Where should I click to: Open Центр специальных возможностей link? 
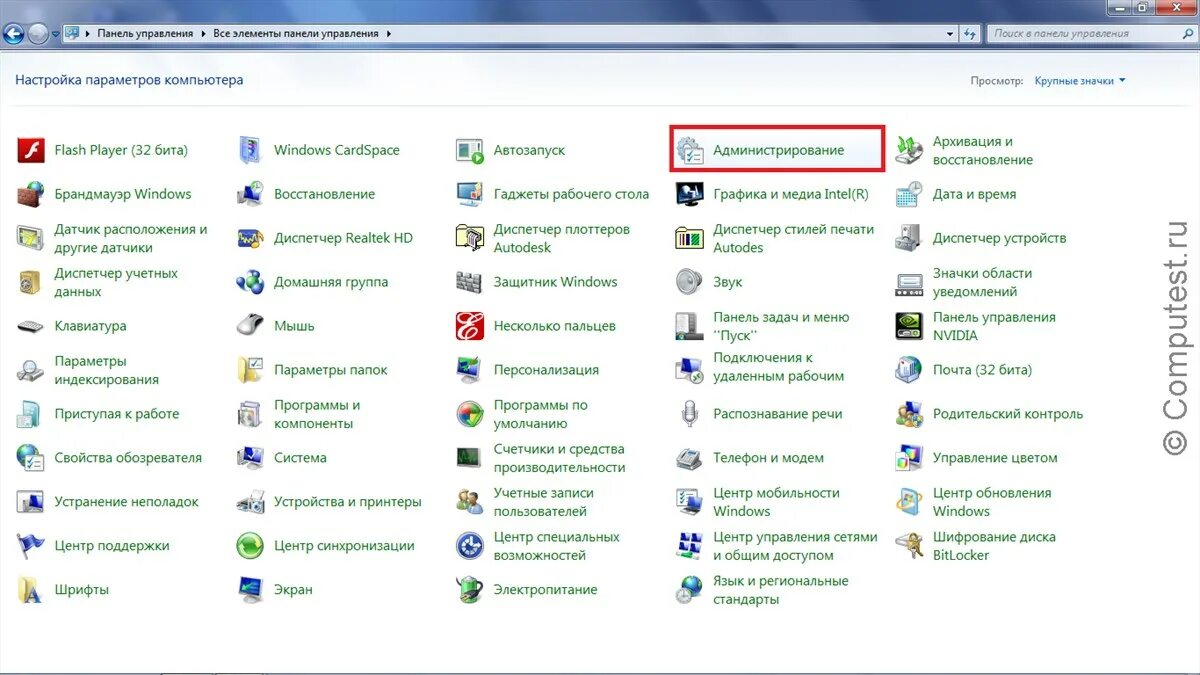point(557,546)
